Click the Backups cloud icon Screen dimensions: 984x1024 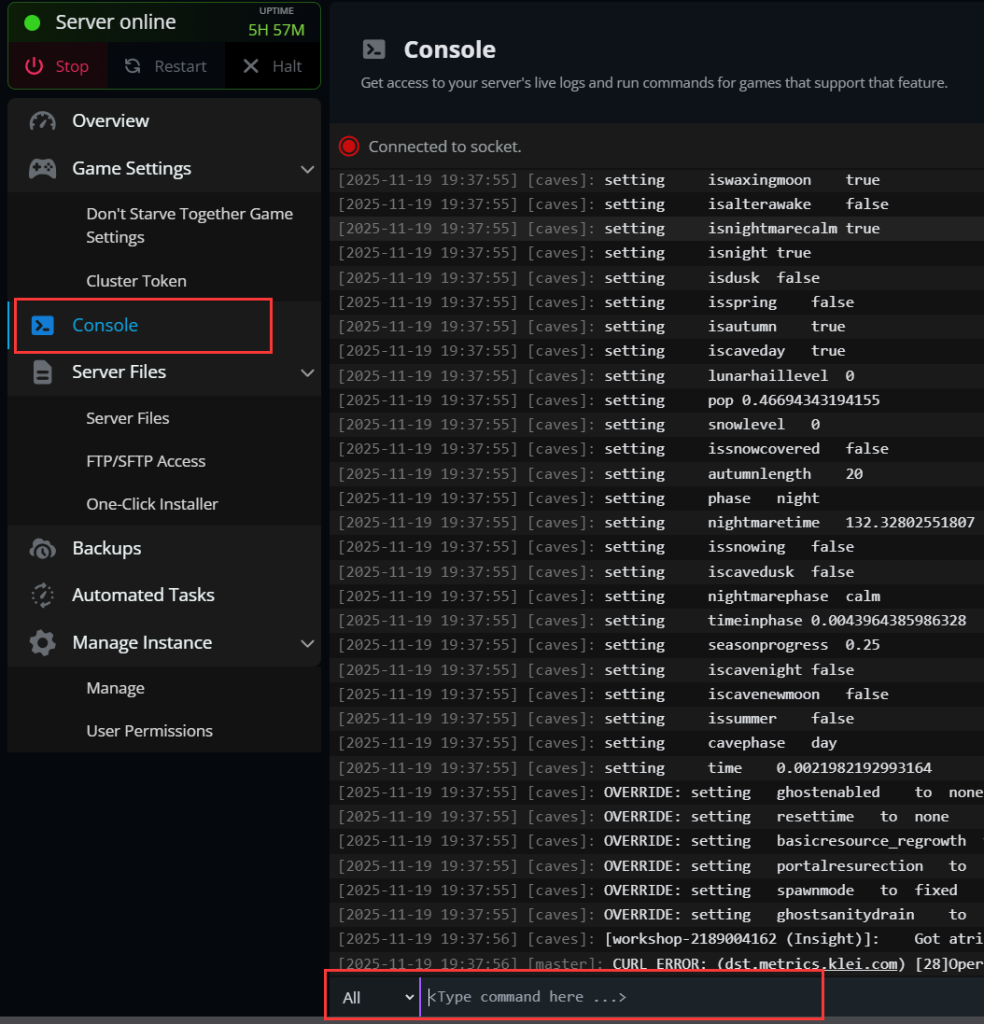(x=42, y=549)
